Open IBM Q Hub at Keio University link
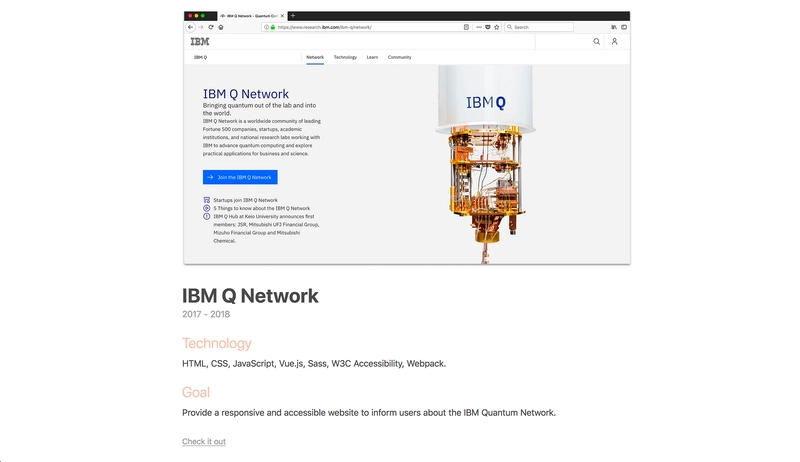Viewport: 800px width, 462px height. click(x=266, y=228)
